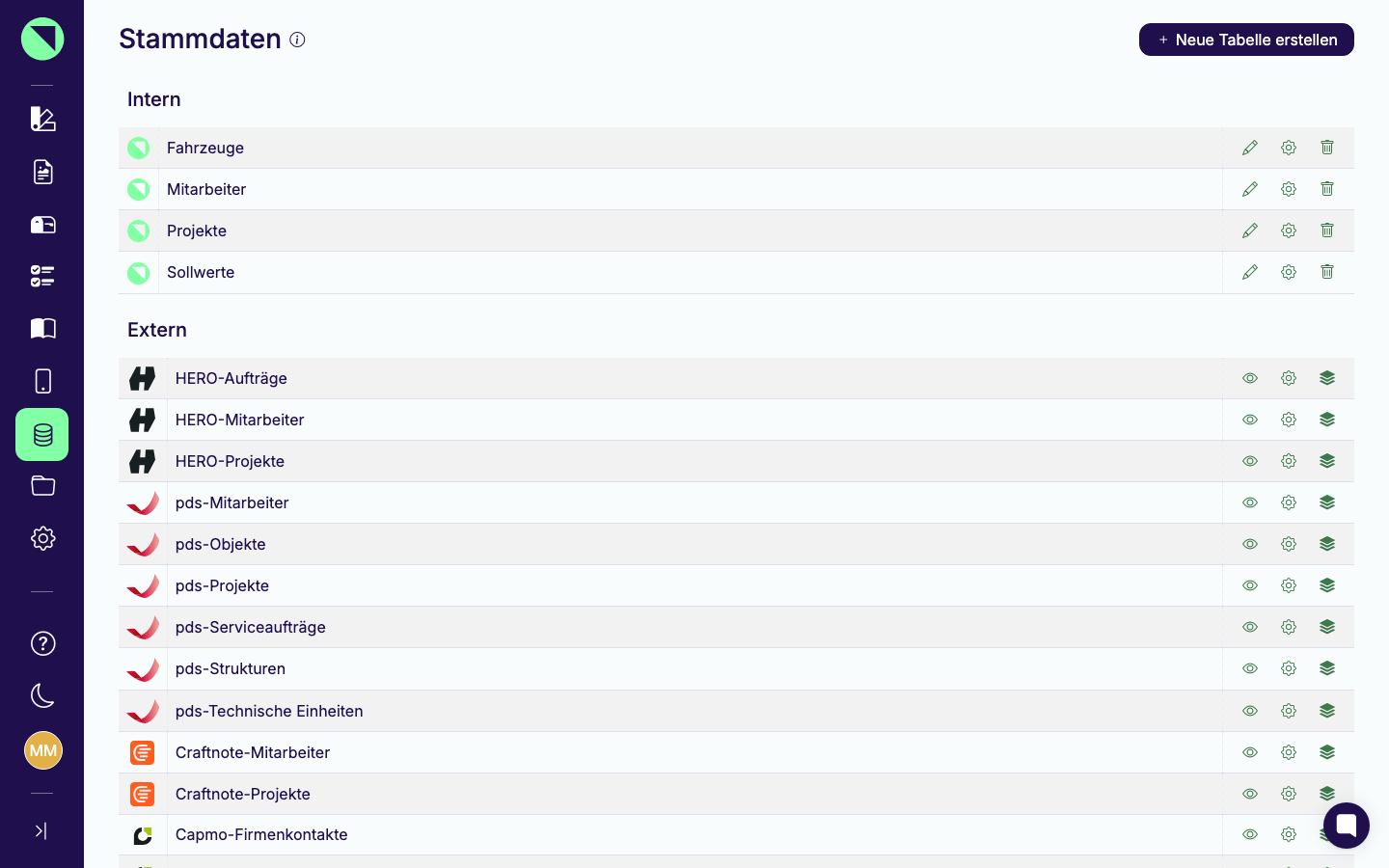Delete the Projekte table via trash icon
Viewport: 1389px width, 868px height.
point(1327,231)
